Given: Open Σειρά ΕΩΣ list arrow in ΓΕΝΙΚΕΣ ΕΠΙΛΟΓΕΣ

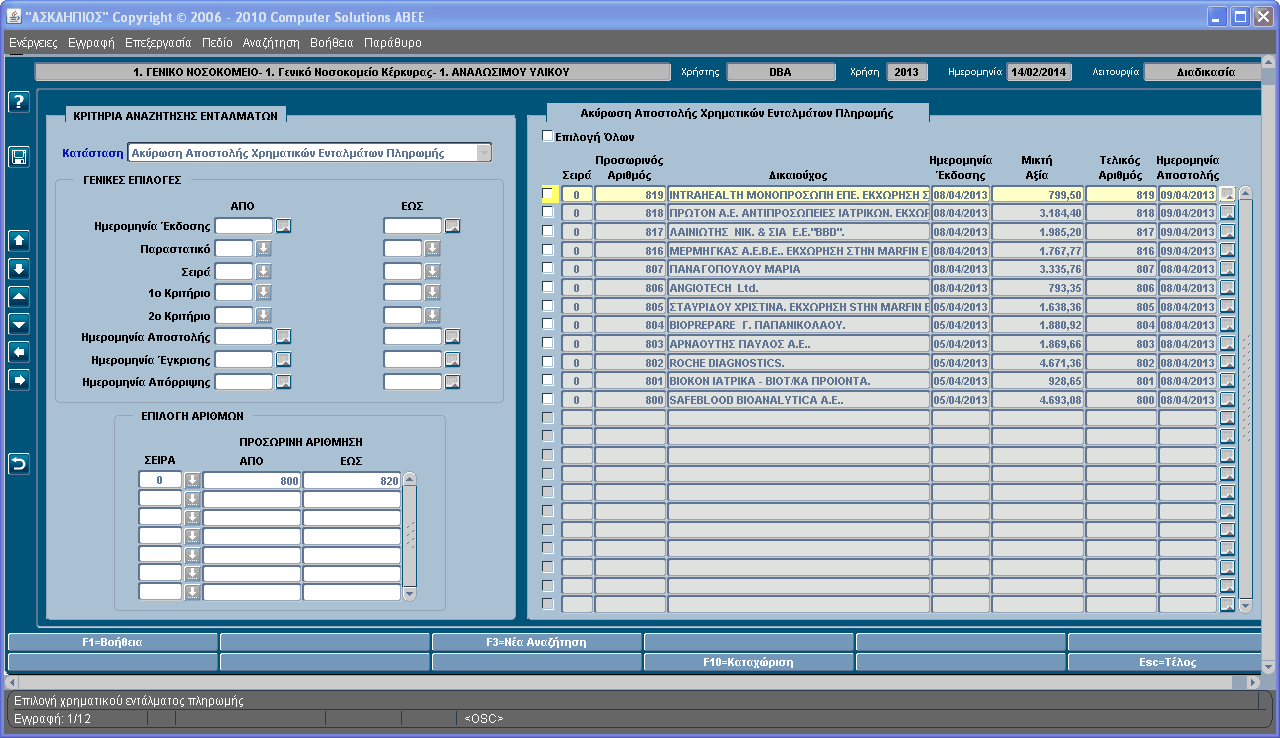Looking at the screenshot, I should click(432, 271).
